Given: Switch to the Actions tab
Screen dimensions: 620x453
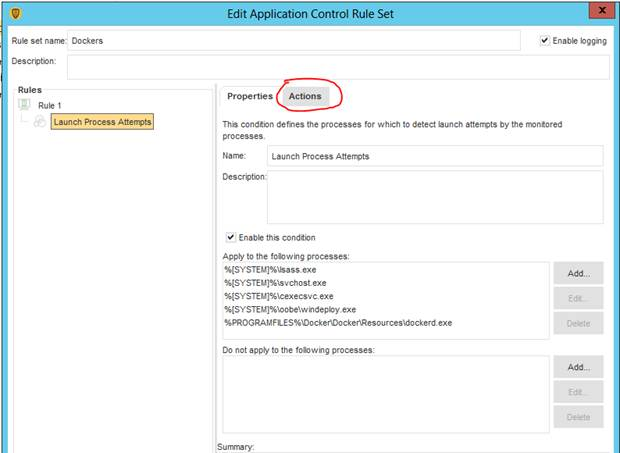Looking at the screenshot, I should click(x=305, y=96).
